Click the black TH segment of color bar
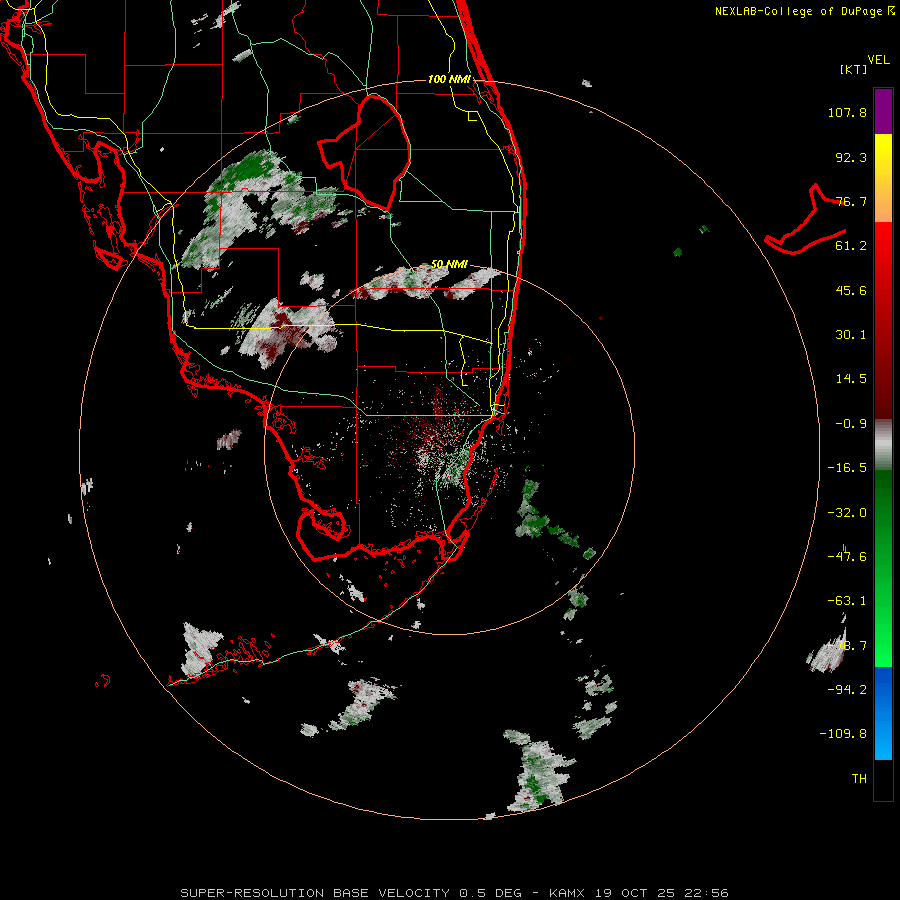900x900 pixels. click(x=883, y=780)
